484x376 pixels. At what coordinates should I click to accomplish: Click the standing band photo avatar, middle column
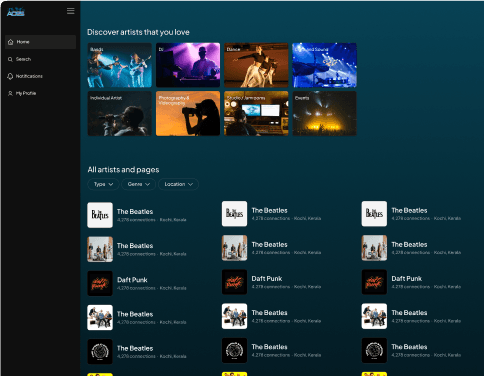235,248
